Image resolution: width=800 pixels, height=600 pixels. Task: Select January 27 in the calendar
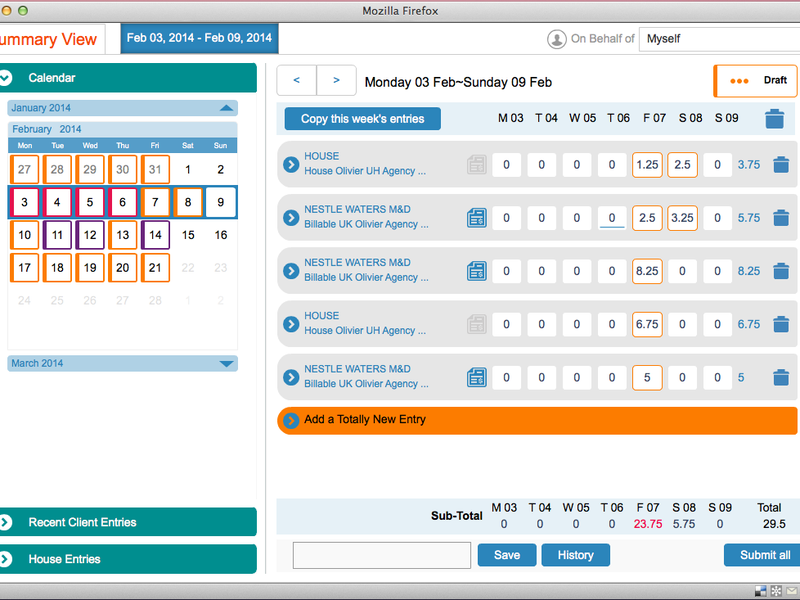(24, 169)
